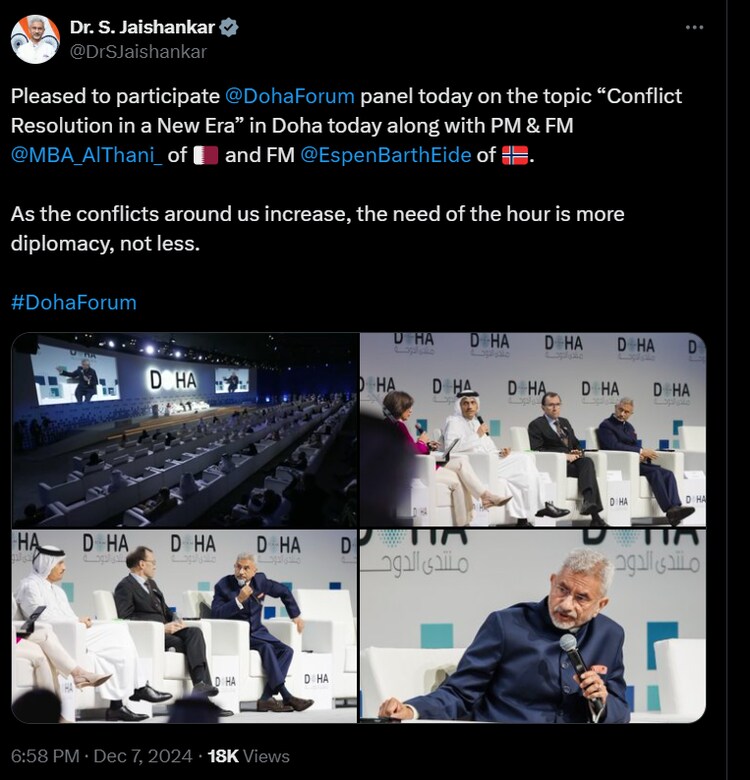The width and height of the screenshot is (750, 780).
Task: Open the close-up photo with microphone
Action: tap(533, 625)
